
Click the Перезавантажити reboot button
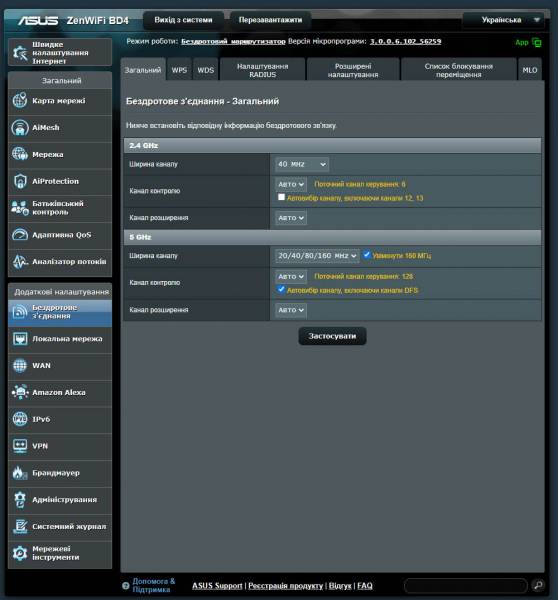(270, 20)
